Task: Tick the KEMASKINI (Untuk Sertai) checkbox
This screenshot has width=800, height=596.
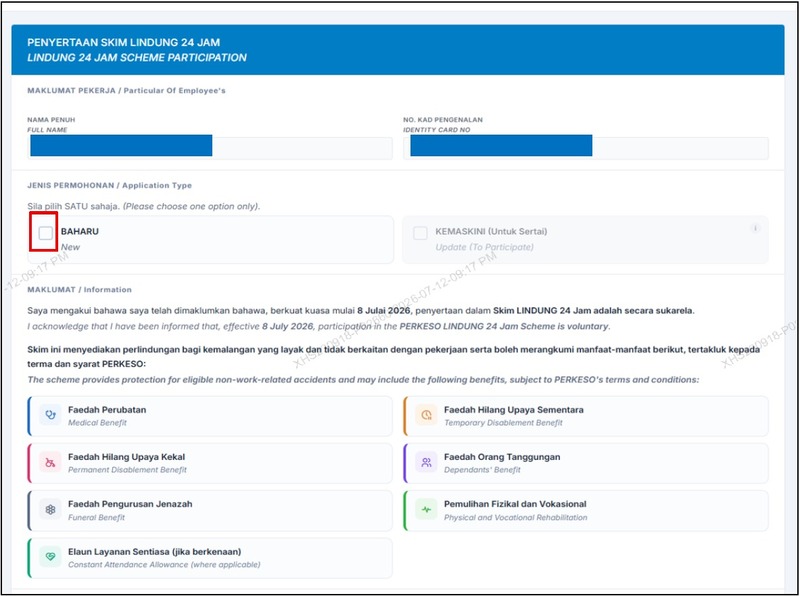Action: tap(420, 233)
